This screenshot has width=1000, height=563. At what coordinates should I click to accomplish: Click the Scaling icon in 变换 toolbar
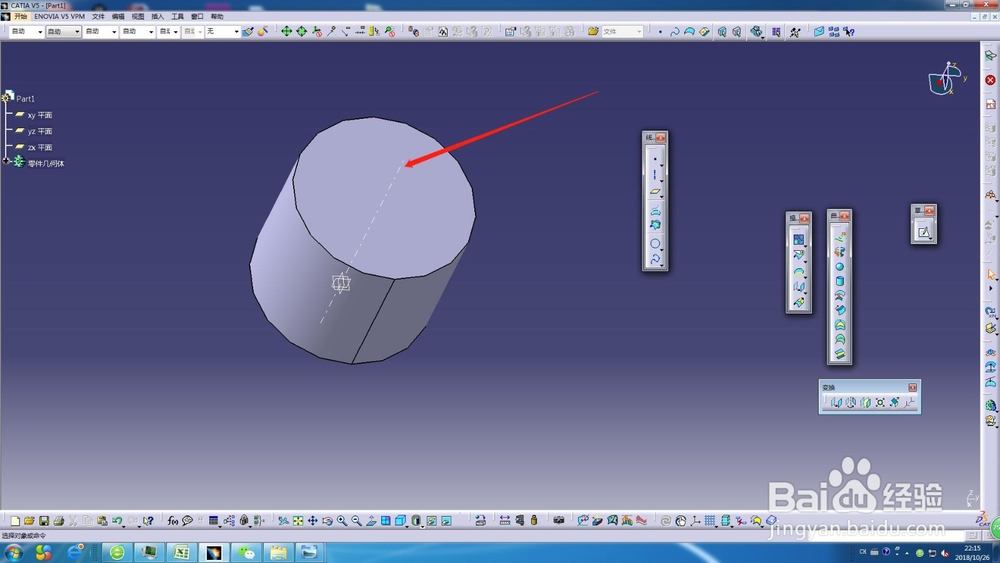[x=880, y=402]
